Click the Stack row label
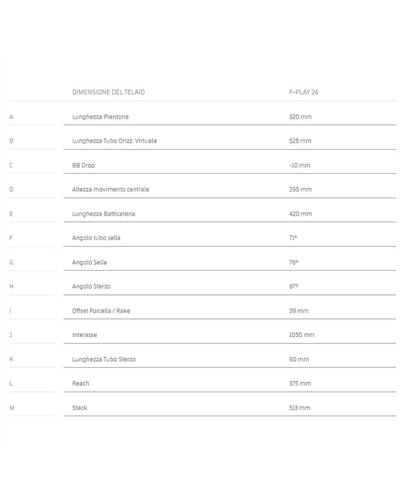400x500 pixels. (x=79, y=408)
